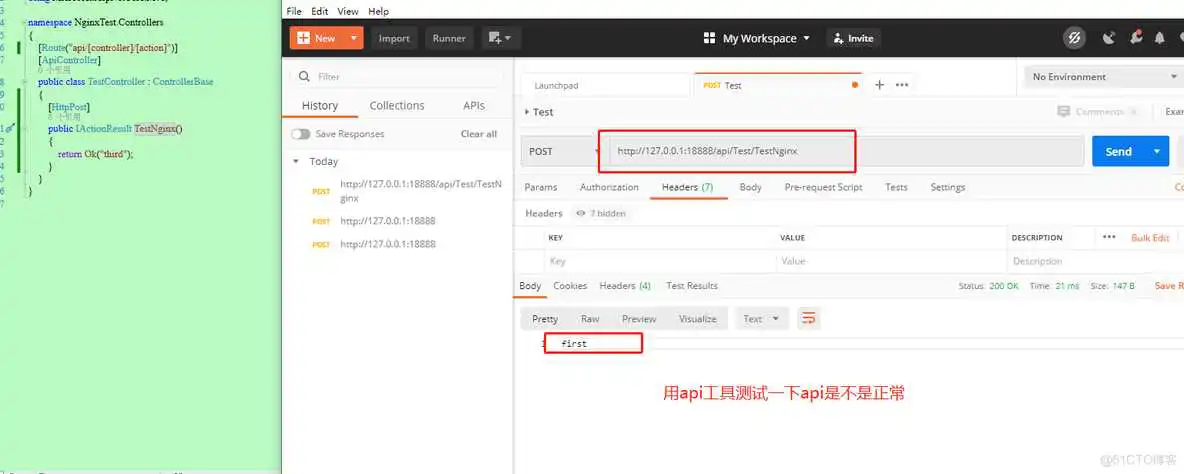The image size is (1184, 474).
Task: Click the 200 OK status text
Action: tap(1004, 286)
